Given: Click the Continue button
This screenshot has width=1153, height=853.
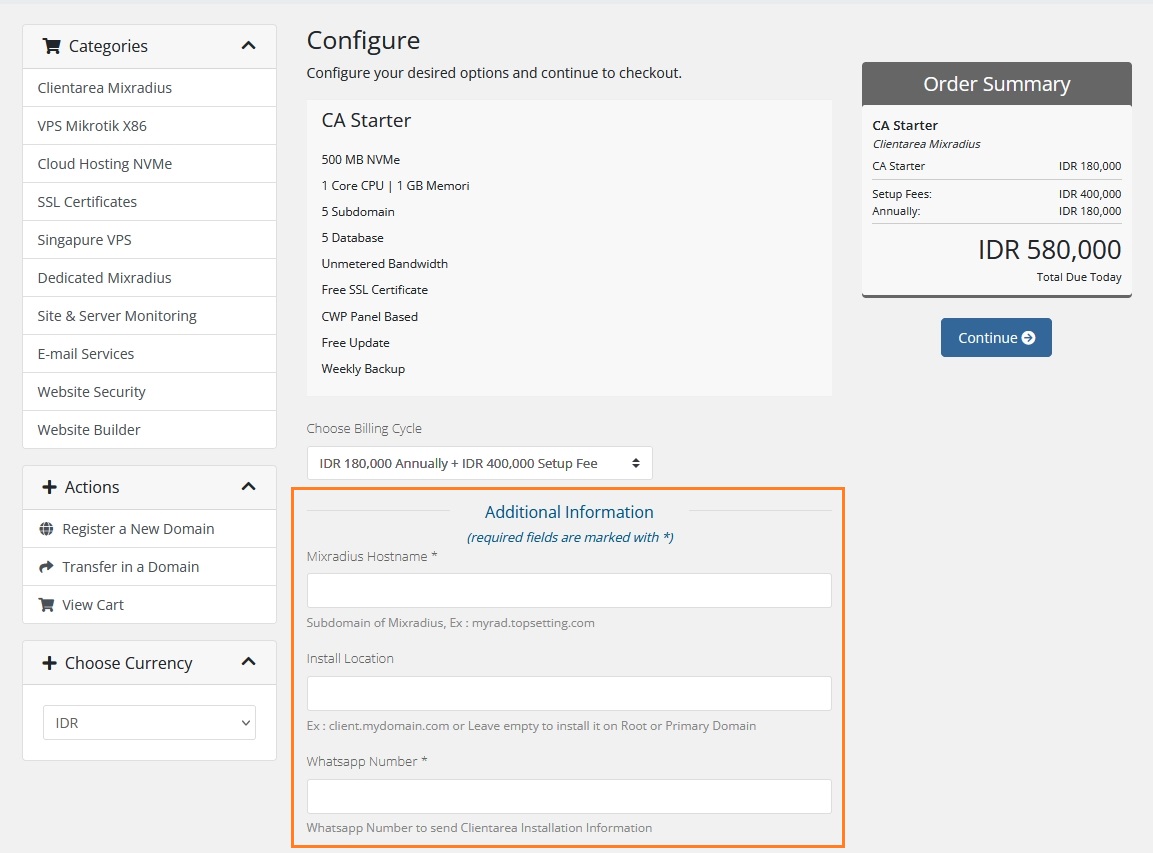Looking at the screenshot, I should pyautogui.click(x=996, y=338).
